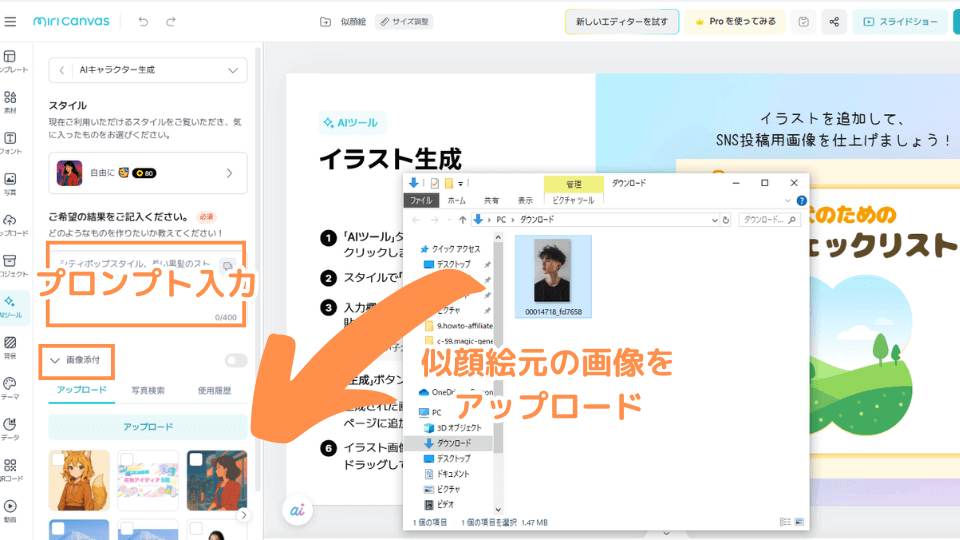The width and height of the screenshot is (960, 540).
Task: Open the Explorer 表示 ribbon tab
Action: [525, 200]
